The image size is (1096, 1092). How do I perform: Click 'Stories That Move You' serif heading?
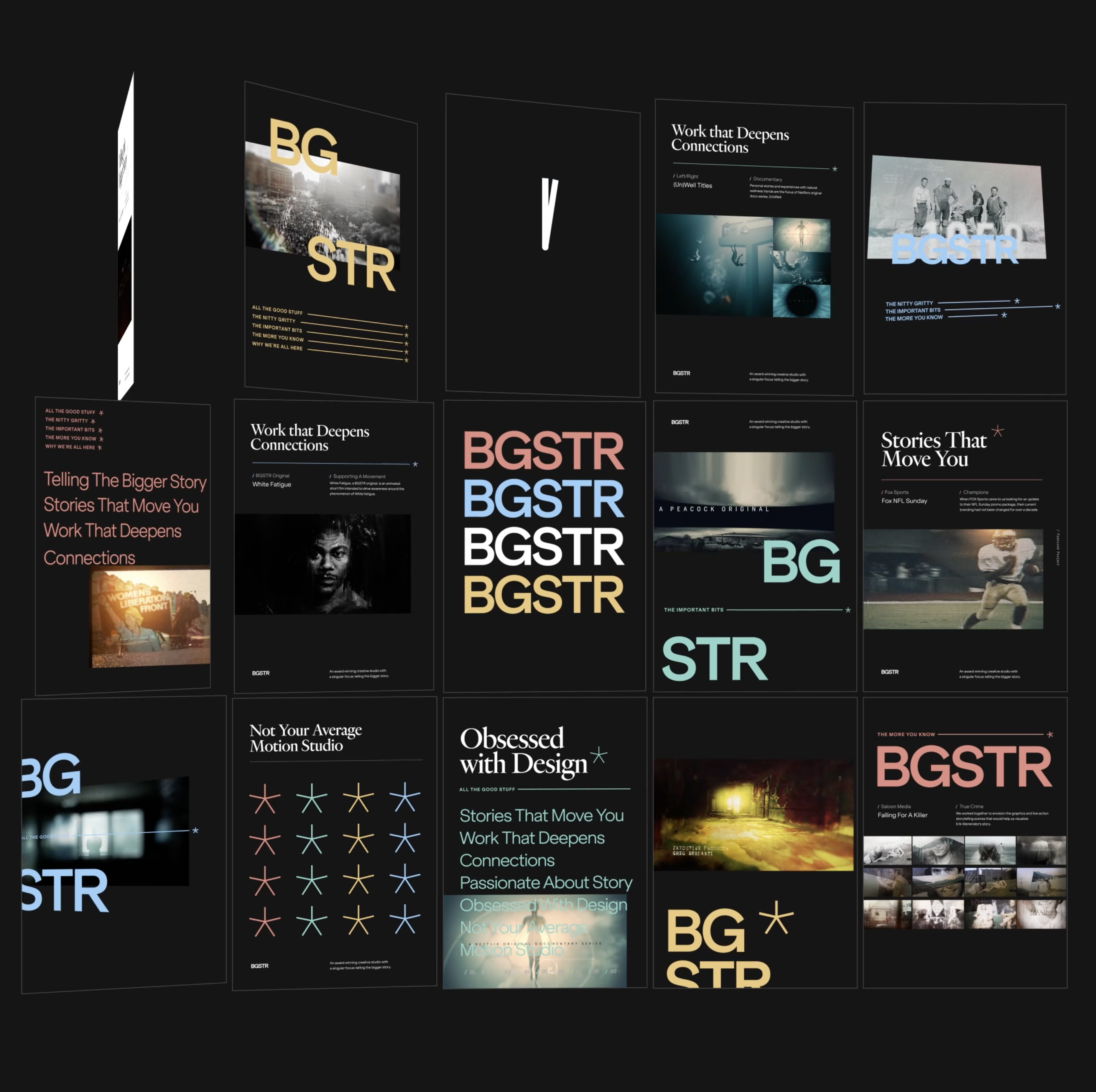[x=934, y=449]
